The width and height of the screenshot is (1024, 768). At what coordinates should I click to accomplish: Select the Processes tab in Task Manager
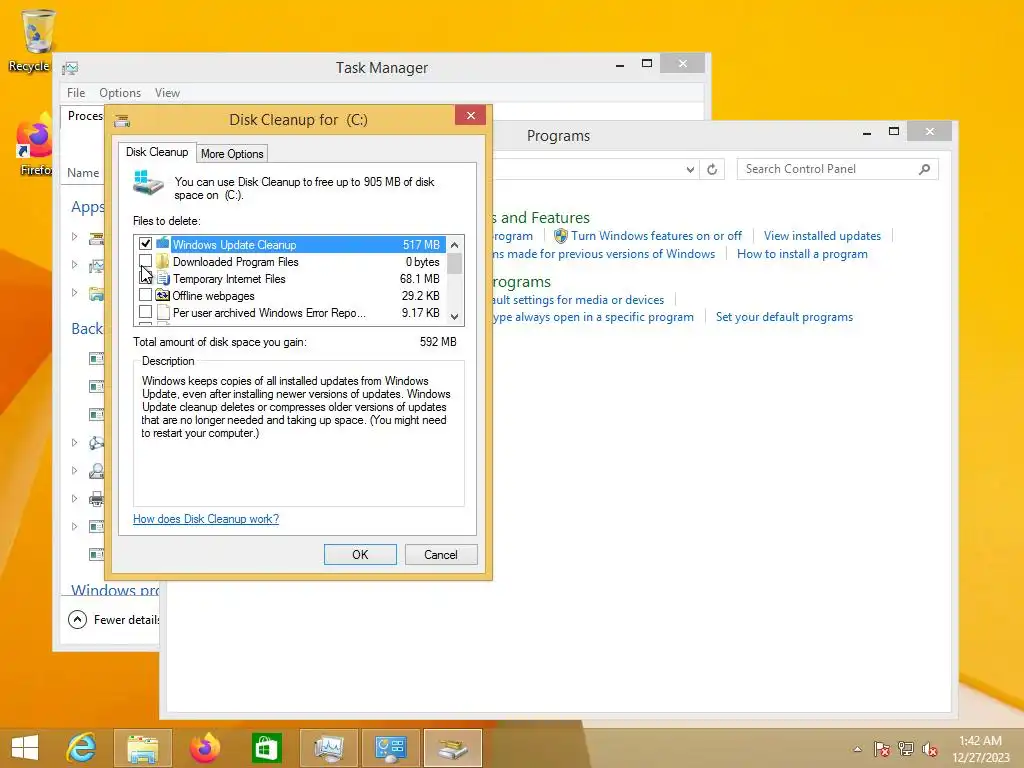[85, 116]
